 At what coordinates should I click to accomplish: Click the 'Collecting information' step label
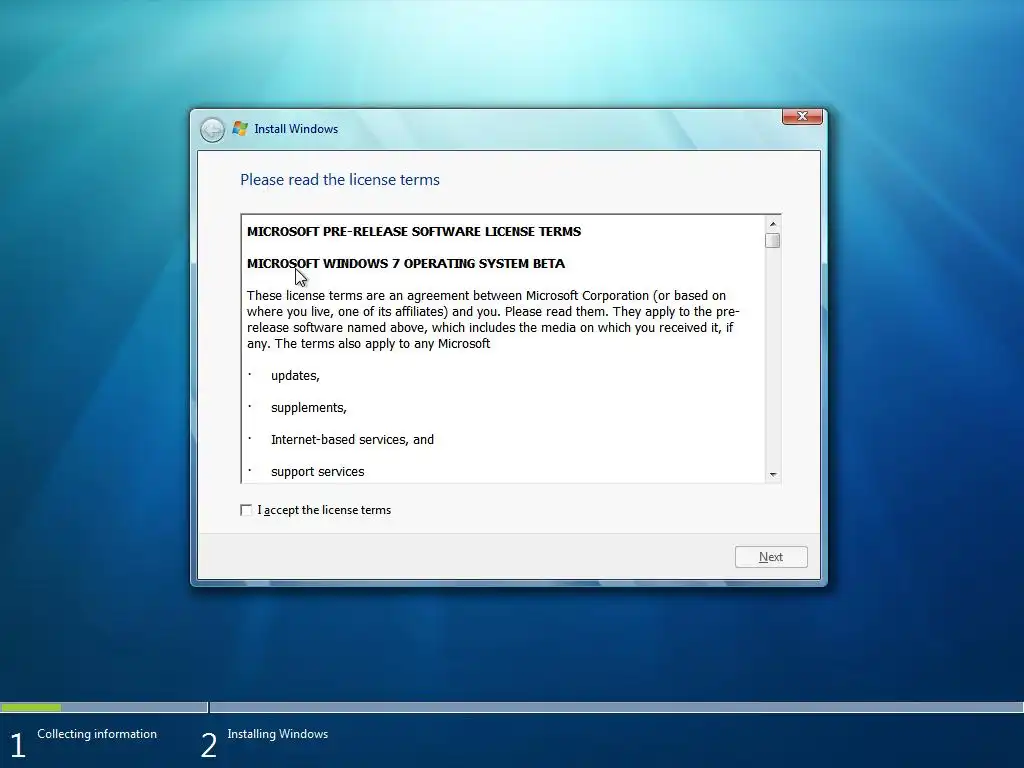pyautogui.click(x=97, y=734)
